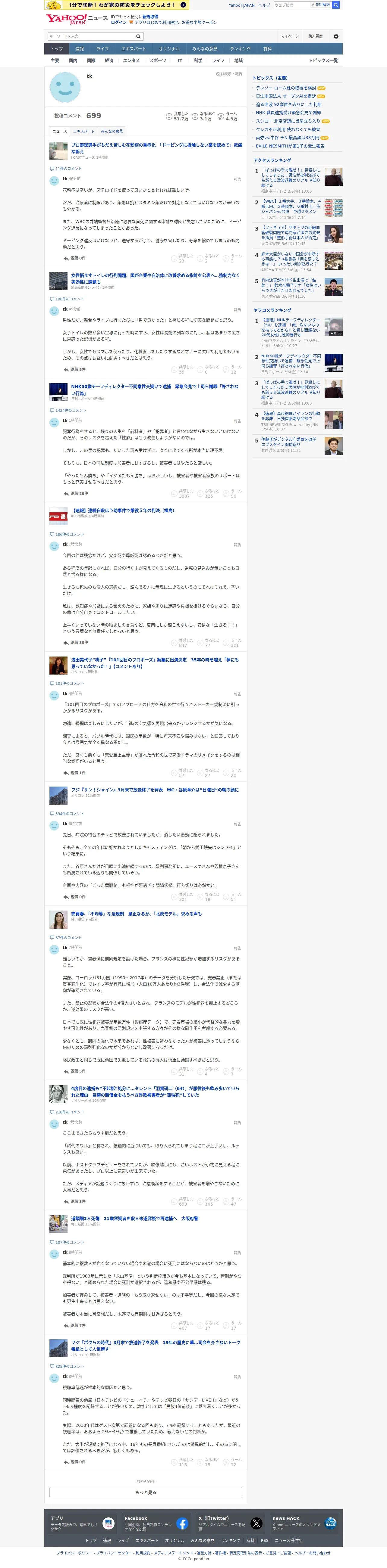
Task: Open the 売買春「不均等」な法規制 article headline
Action: 137,914
